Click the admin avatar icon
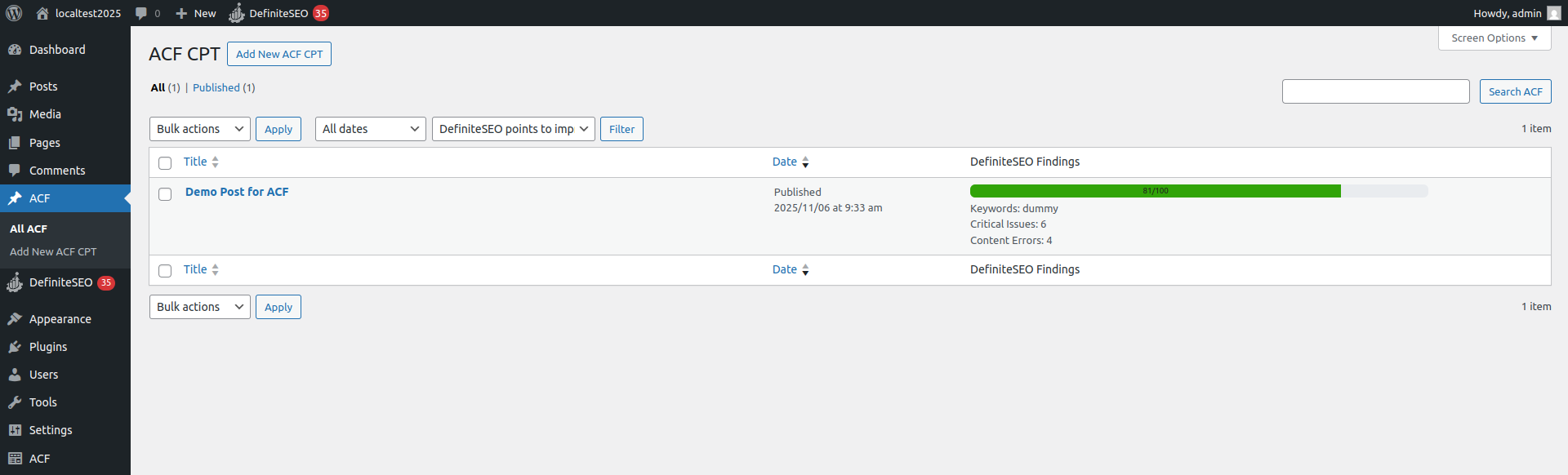This screenshot has width=1568, height=475. tap(1553, 13)
